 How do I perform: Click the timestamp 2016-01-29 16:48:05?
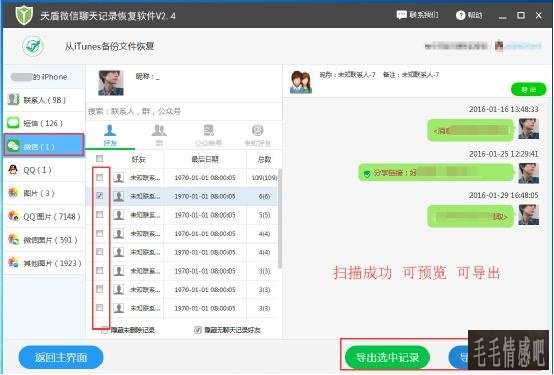tap(504, 195)
